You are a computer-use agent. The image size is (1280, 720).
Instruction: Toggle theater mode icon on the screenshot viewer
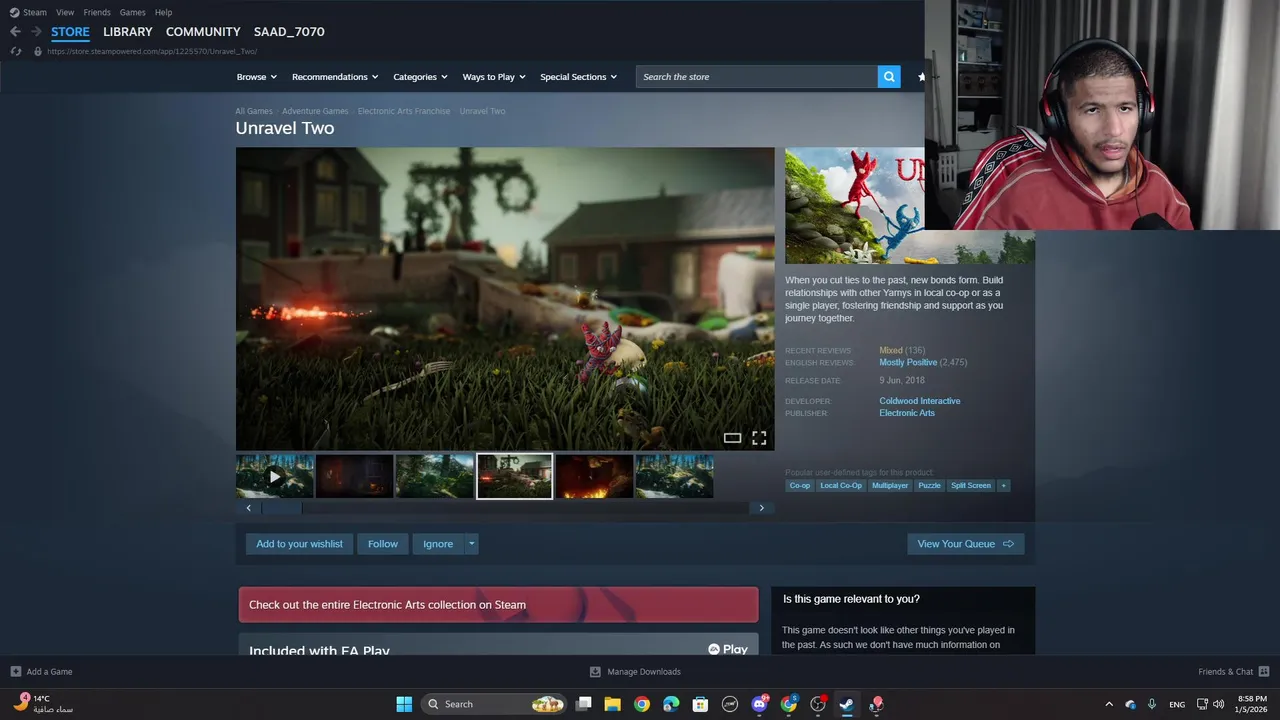click(x=732, y=438)
